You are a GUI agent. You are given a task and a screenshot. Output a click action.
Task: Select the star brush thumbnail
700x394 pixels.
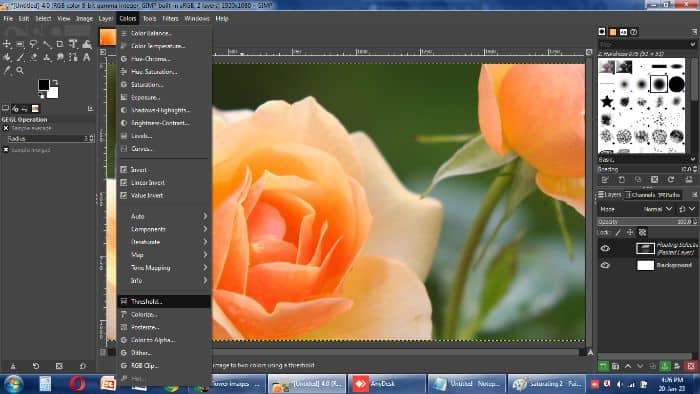(606, 102)
